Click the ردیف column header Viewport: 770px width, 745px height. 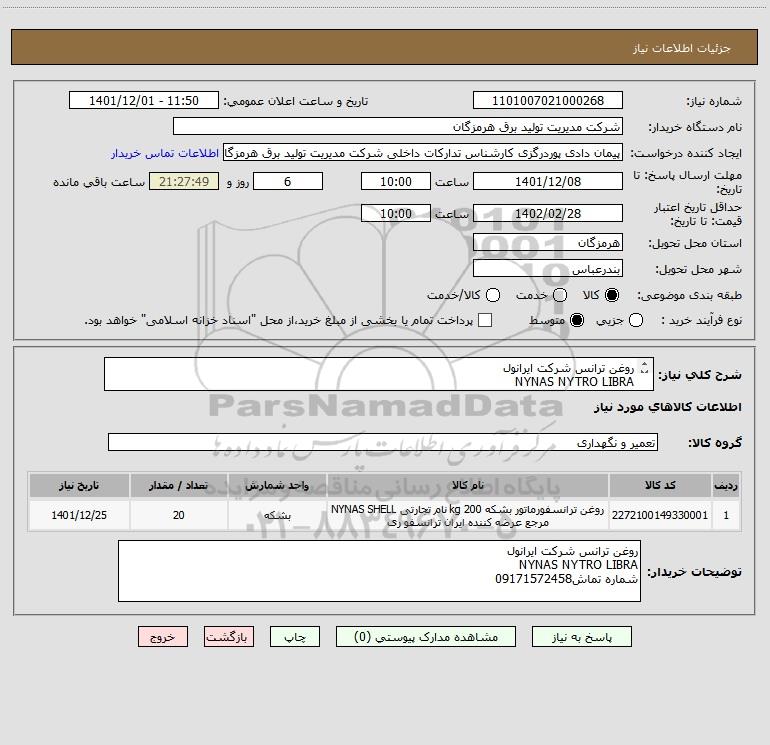pos(726,485)
